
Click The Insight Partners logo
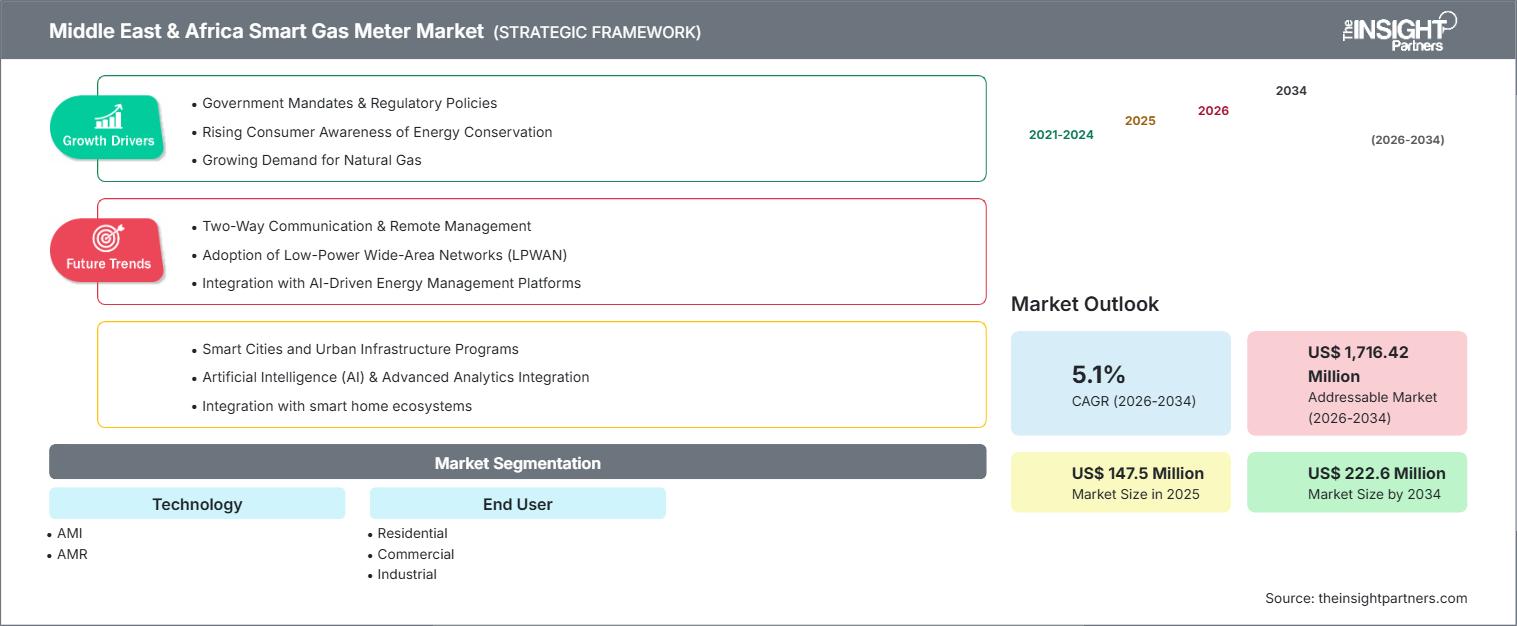1399,31
